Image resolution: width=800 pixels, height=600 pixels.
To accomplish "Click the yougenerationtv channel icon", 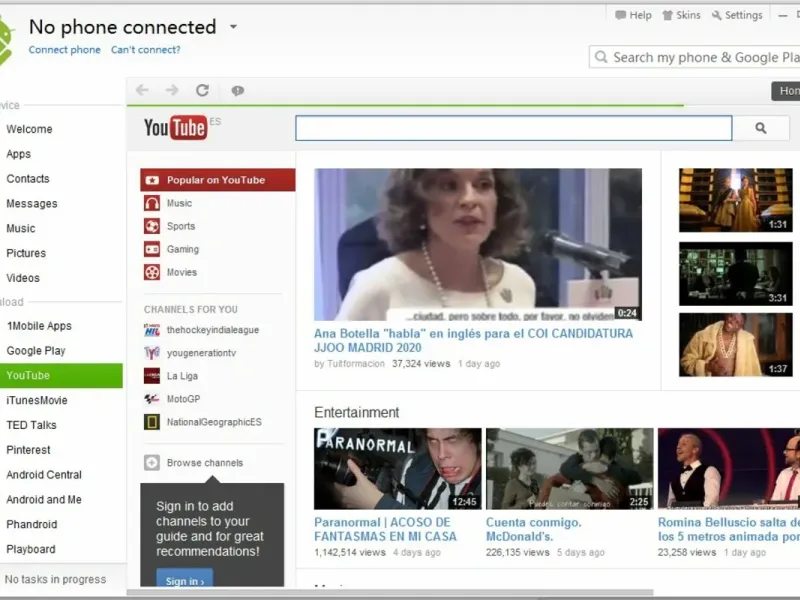I will click(x=152, y=353).
